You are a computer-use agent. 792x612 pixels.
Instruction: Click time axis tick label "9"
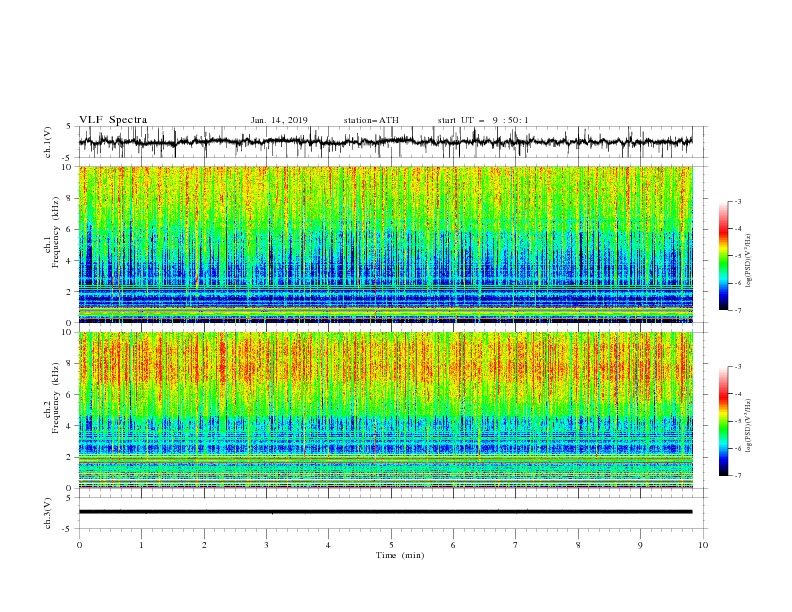click(640, 545)
